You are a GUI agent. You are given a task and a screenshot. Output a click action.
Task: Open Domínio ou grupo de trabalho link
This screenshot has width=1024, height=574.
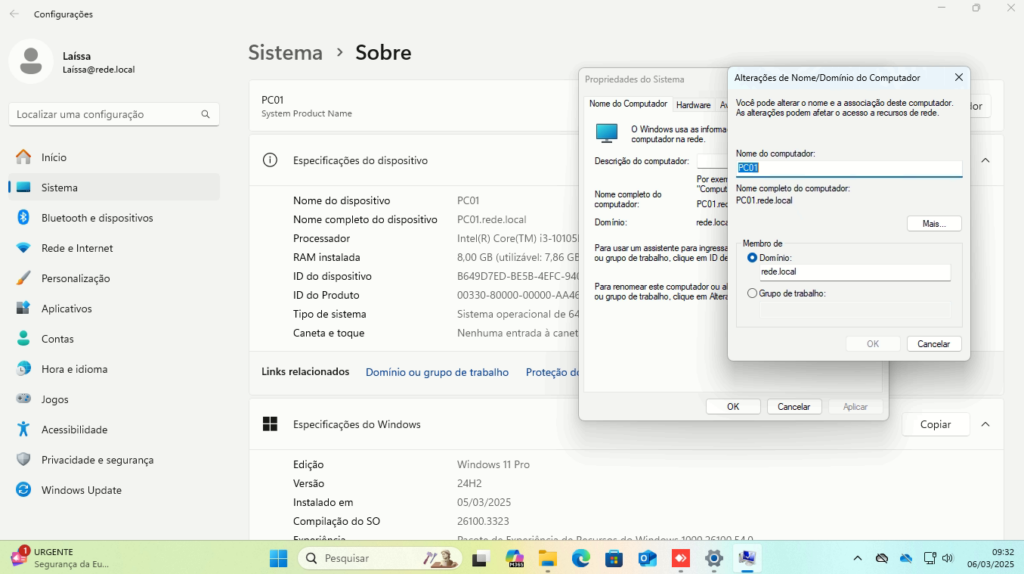coord(437,372)
